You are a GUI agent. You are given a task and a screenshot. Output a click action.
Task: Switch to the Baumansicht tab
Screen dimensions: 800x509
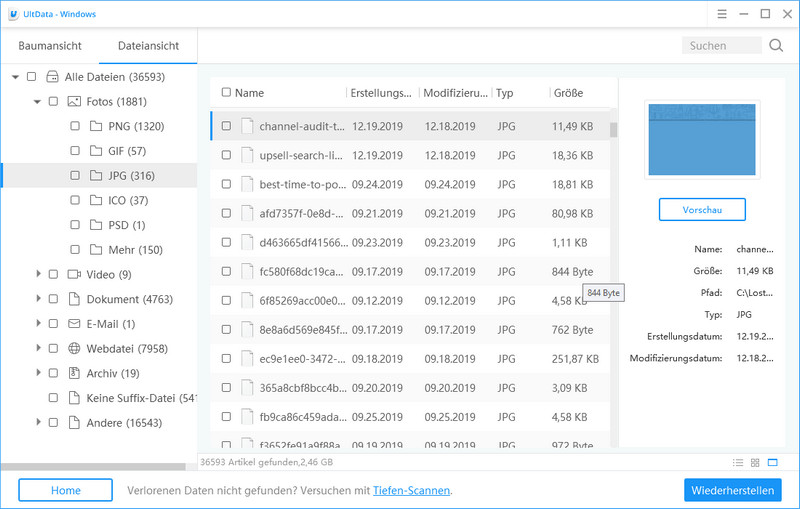[50, 46]
